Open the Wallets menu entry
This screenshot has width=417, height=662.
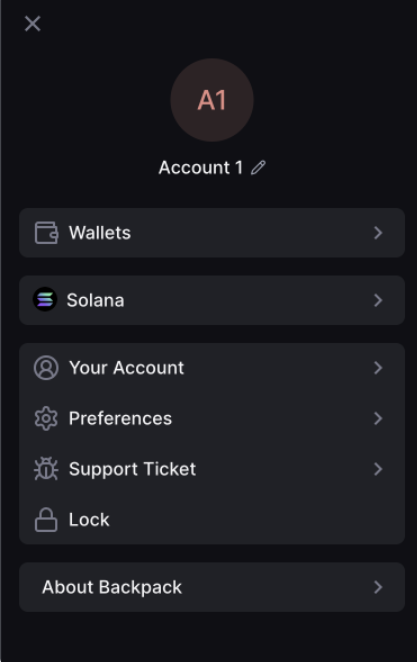pos(212,233)
